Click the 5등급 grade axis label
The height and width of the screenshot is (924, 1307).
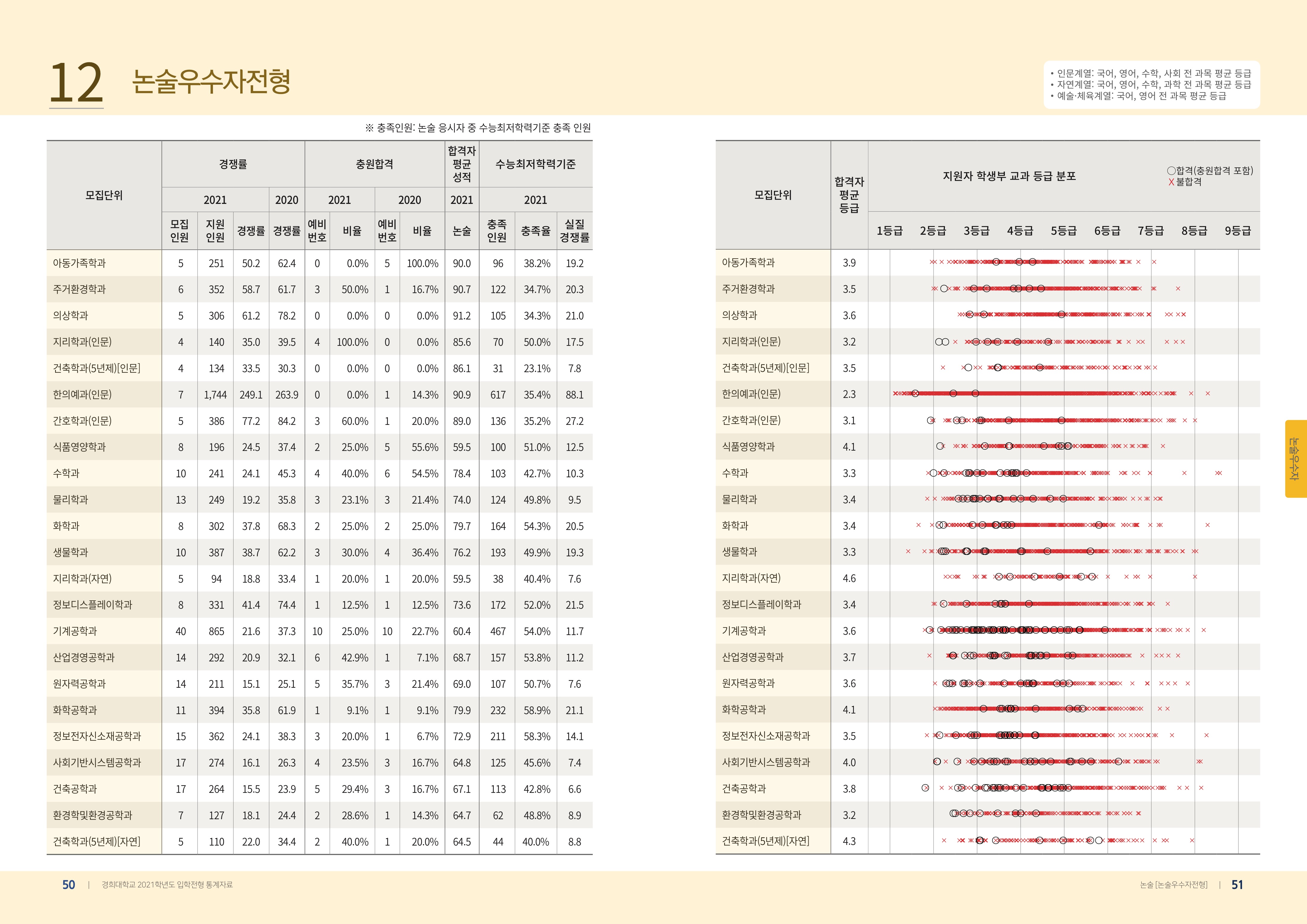(x=1064, y=231)
